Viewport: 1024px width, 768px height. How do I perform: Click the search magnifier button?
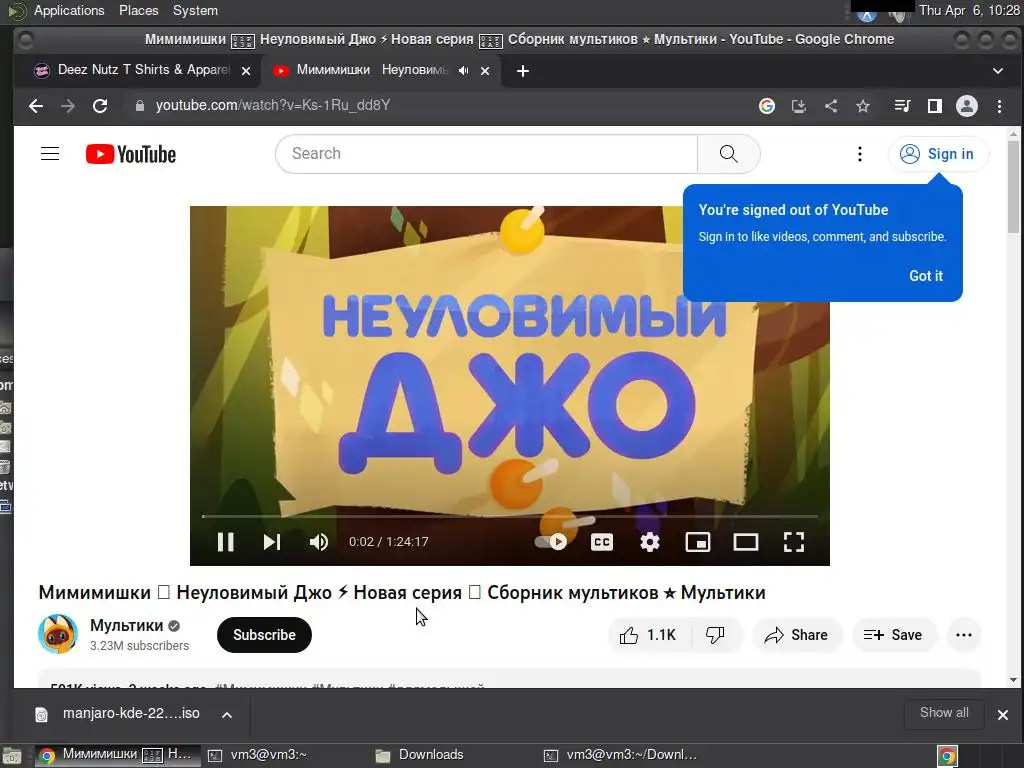tap(729, 154)
